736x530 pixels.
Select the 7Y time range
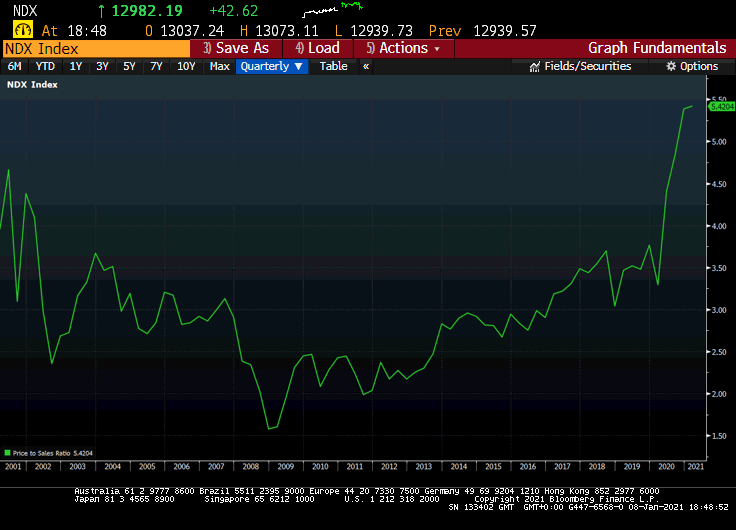156,66
